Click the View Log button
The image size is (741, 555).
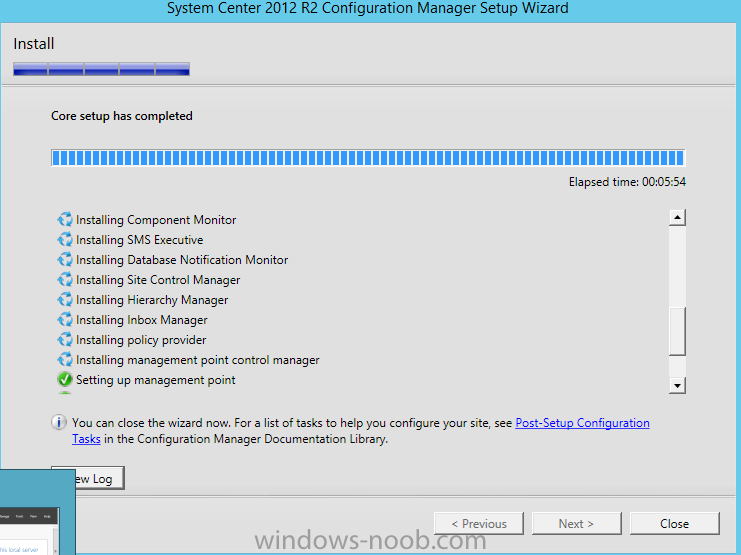[x=100, y=478]
